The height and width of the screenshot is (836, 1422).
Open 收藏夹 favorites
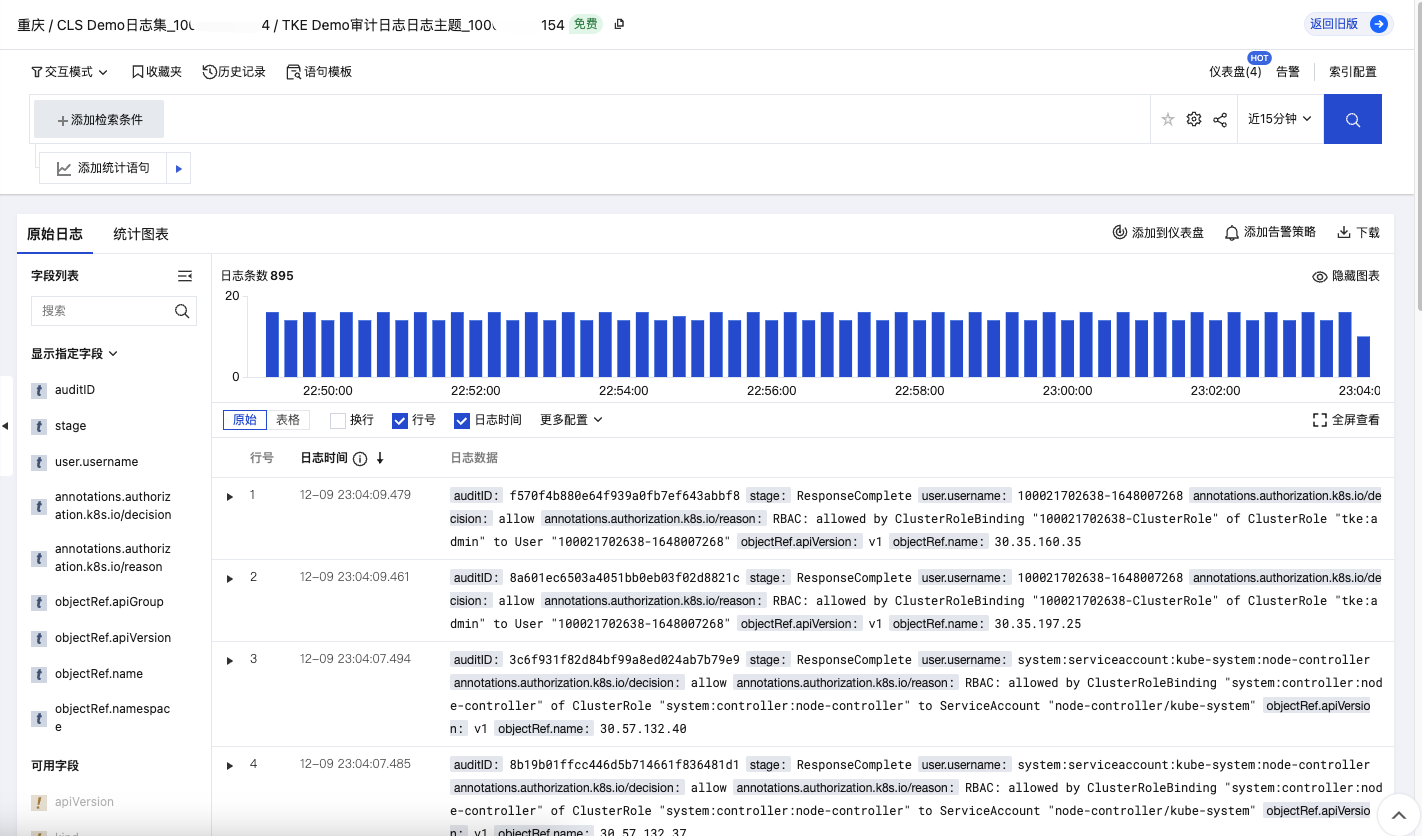pos(156,72)
